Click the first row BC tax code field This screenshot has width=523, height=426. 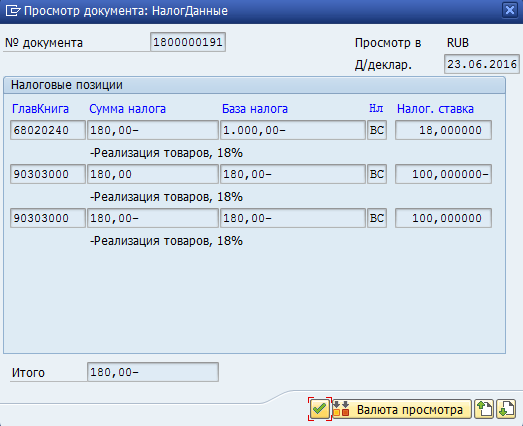(377, 130)
